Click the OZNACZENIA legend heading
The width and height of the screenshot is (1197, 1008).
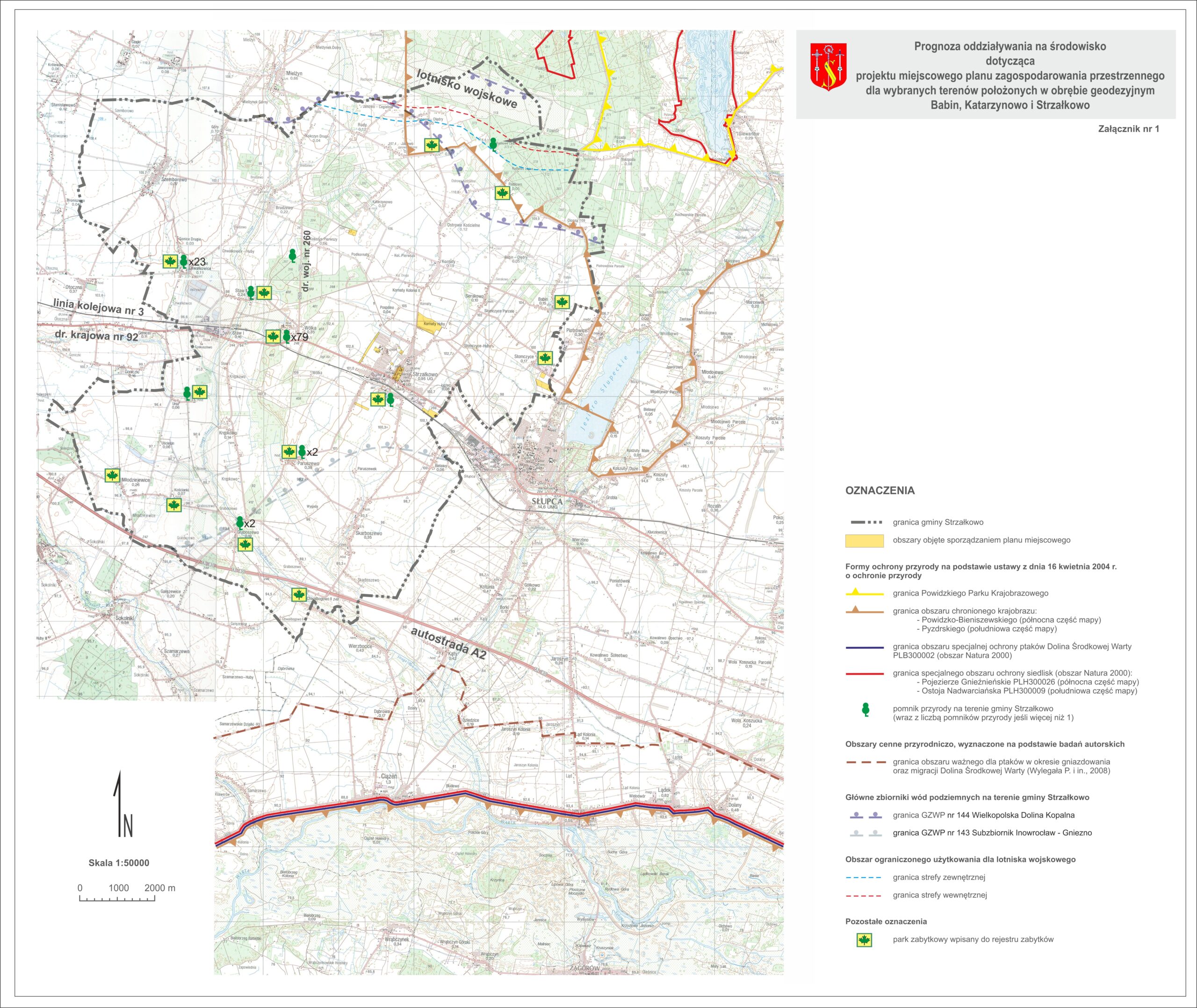pos(880,490)
